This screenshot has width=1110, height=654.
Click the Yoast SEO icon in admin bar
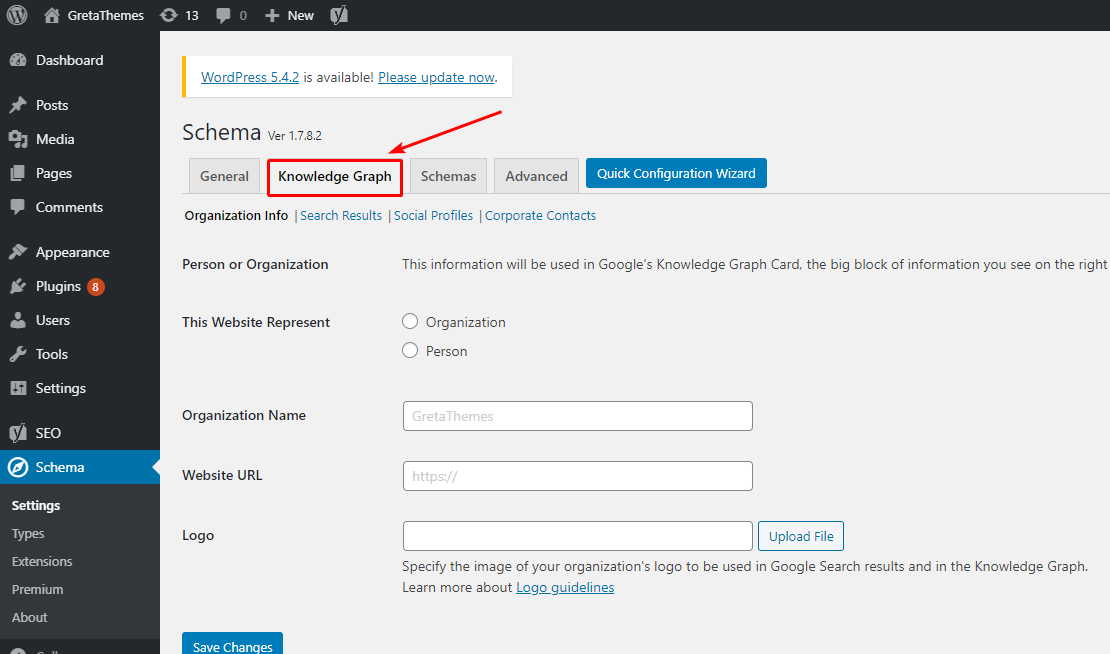340,15
